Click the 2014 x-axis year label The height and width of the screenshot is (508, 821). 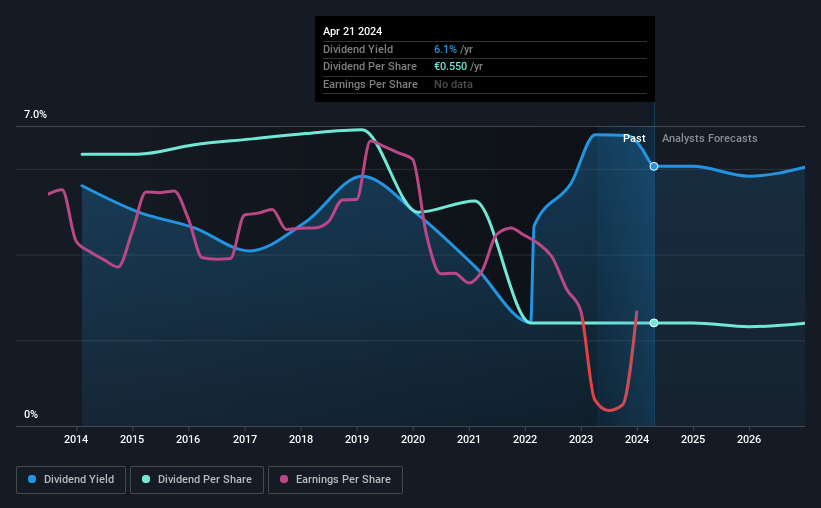point(76,439)
